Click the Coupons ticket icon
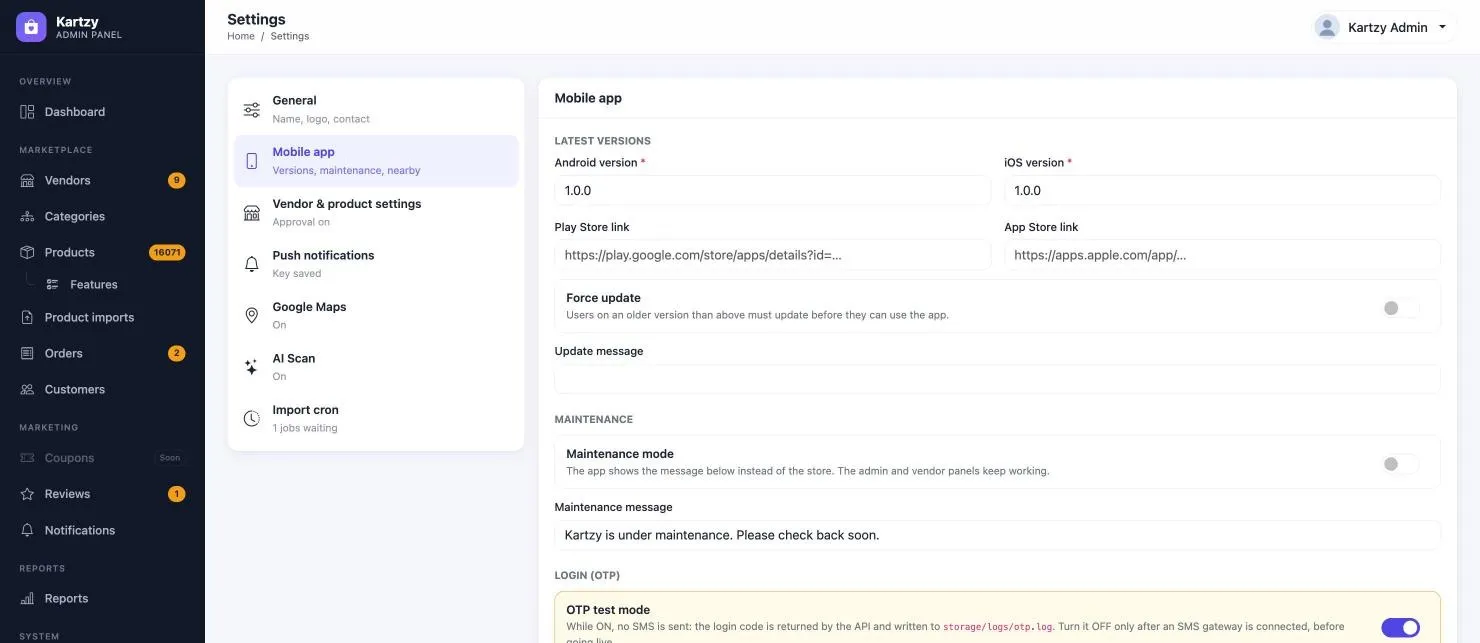1480x643 pixels. 27,458
